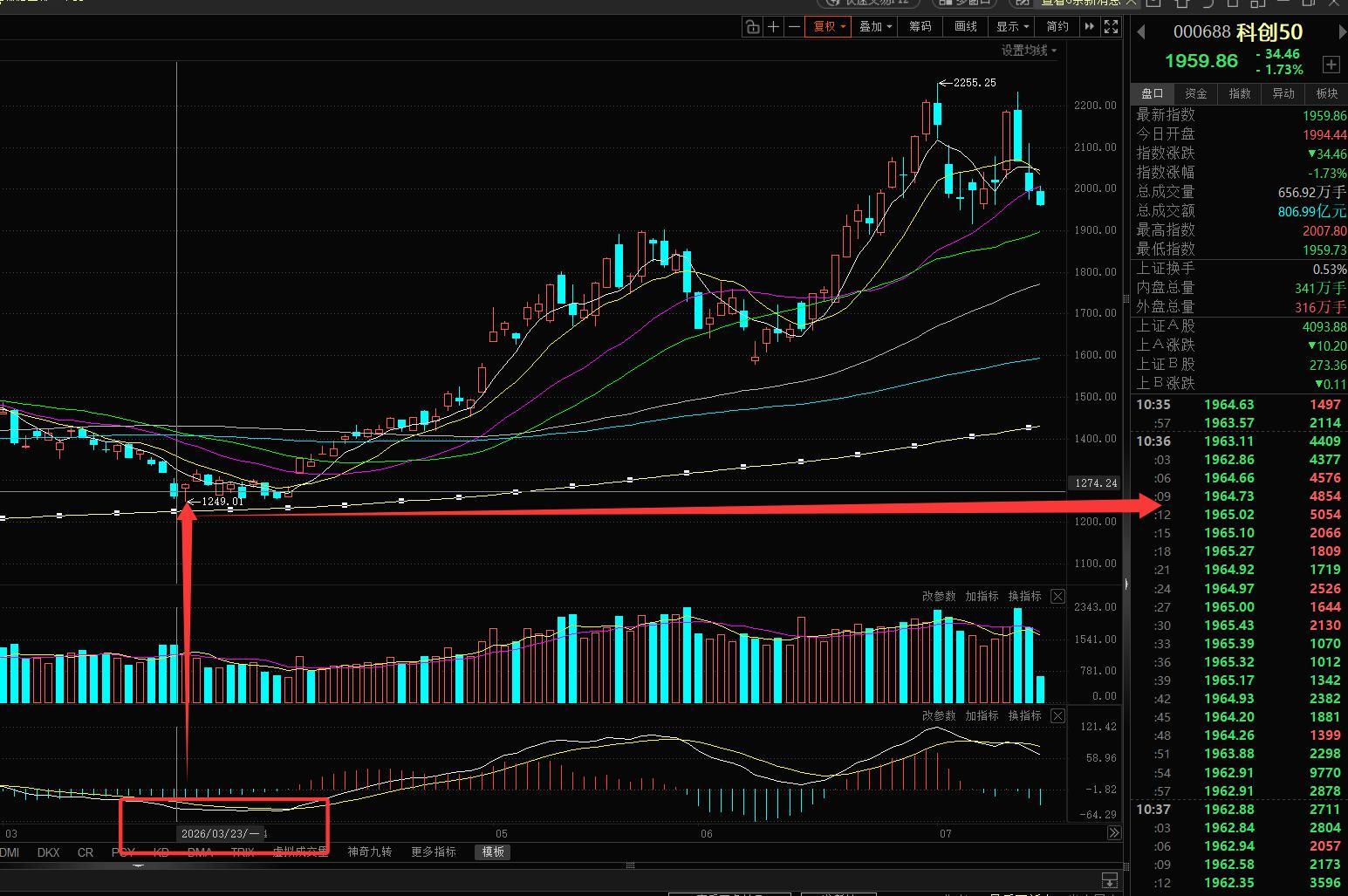
Task: Open the 复权 dropdown
Action: pos(829,27)
